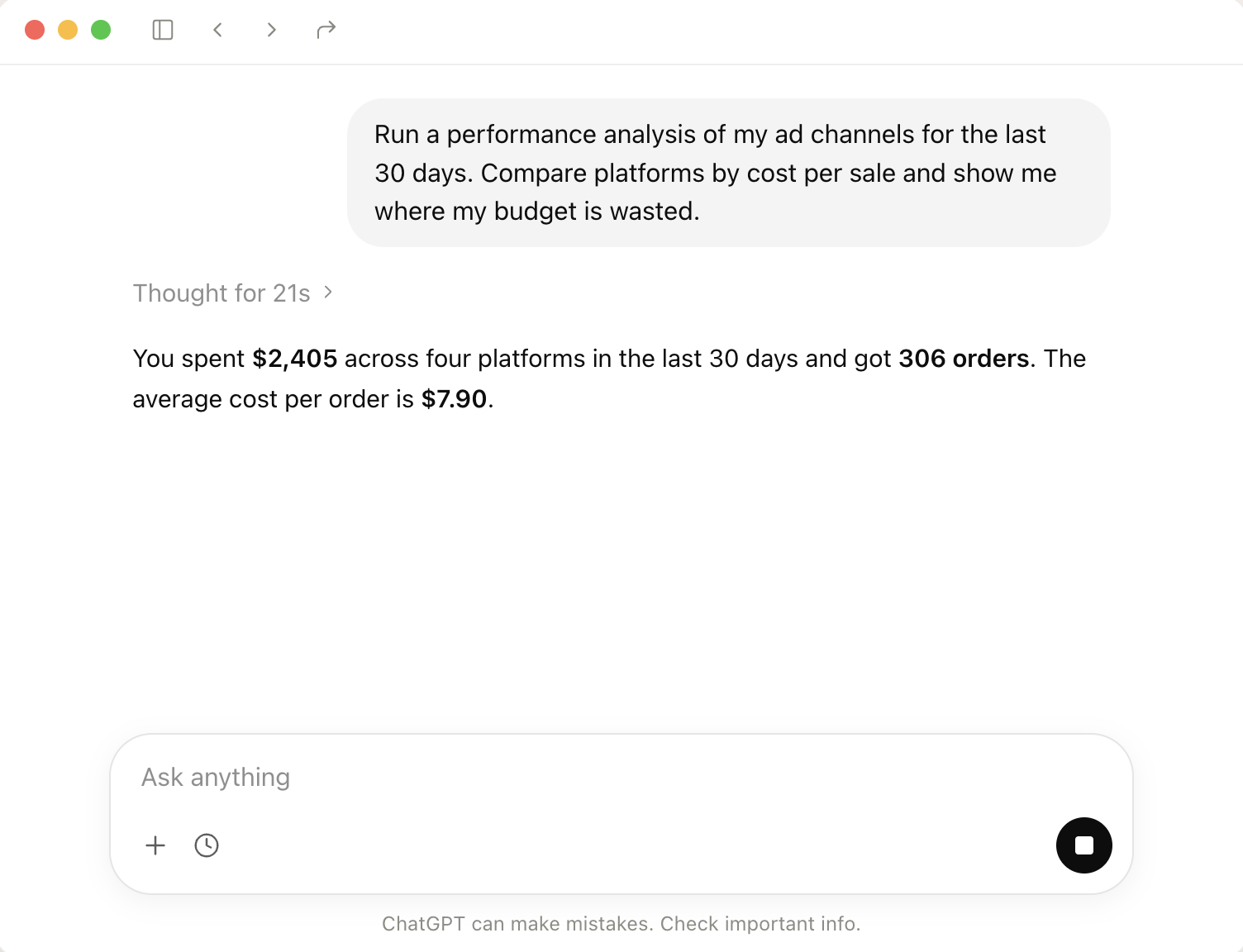This screenshot has width=1243, height=952.
Task: Toggle the sidebar panel icon
Action: click(163, 30)
